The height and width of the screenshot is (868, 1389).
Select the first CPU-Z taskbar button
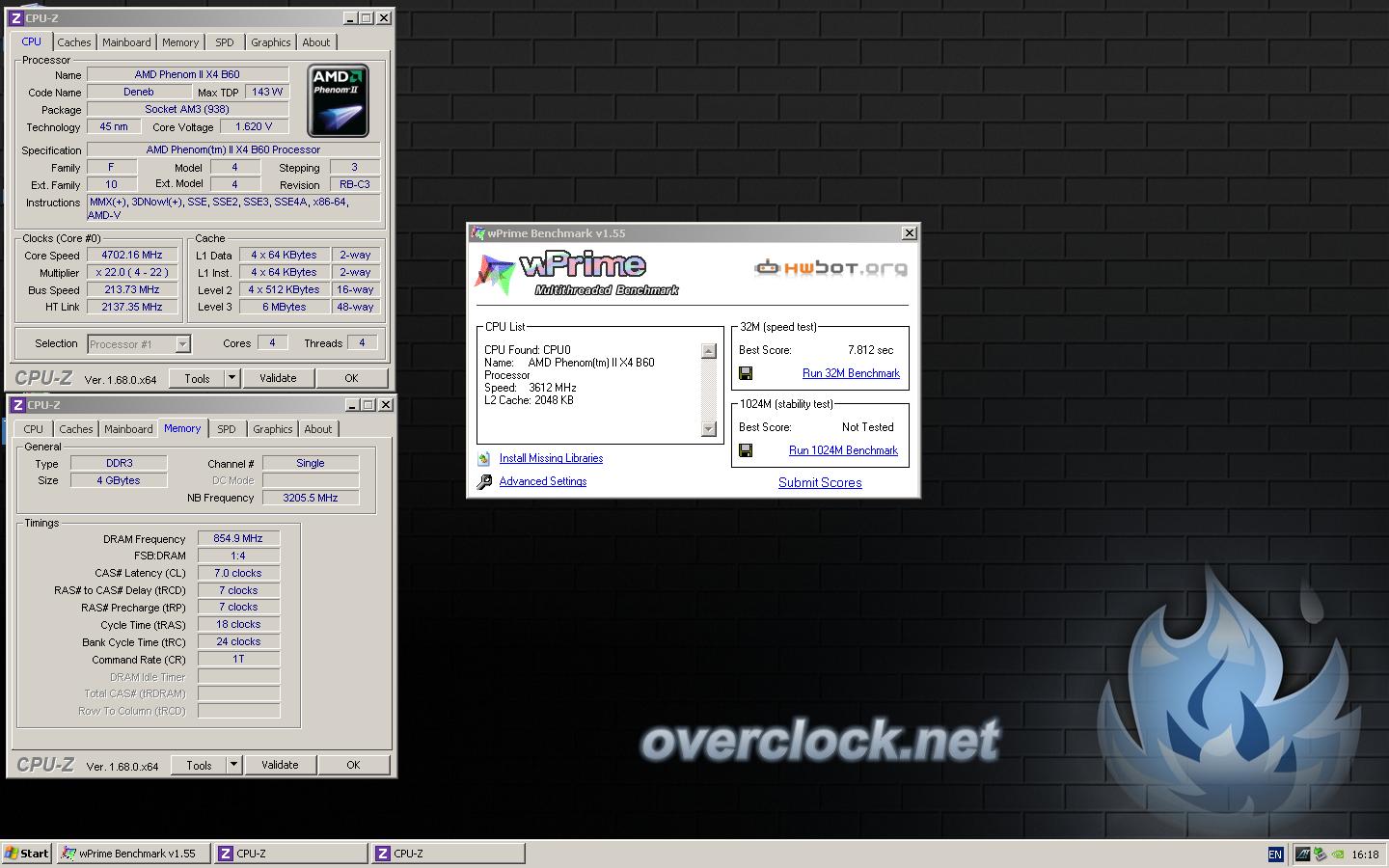pos(290,854)
